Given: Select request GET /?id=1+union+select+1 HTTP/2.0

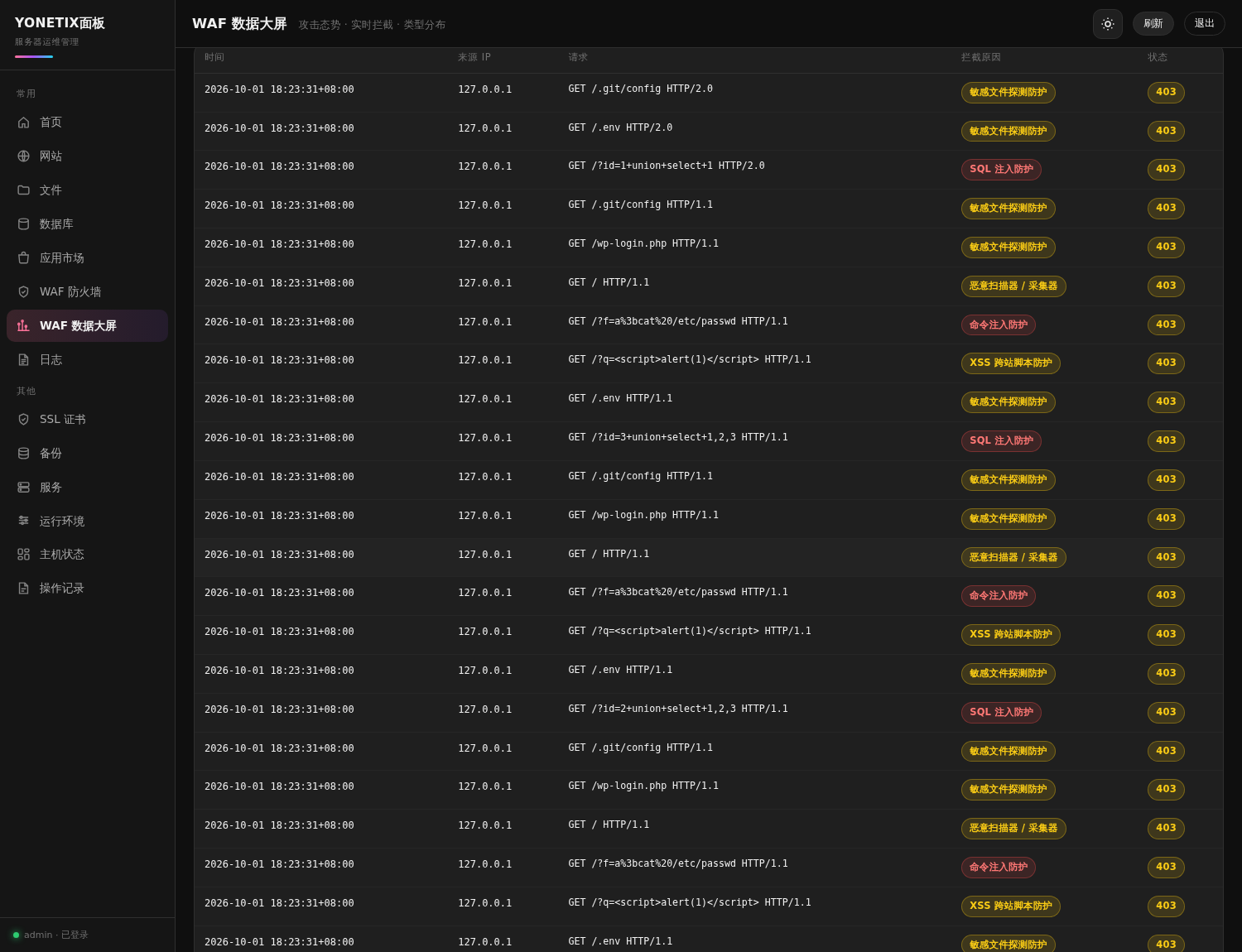Looking at the screenshot, I should [x=667, y=166].
